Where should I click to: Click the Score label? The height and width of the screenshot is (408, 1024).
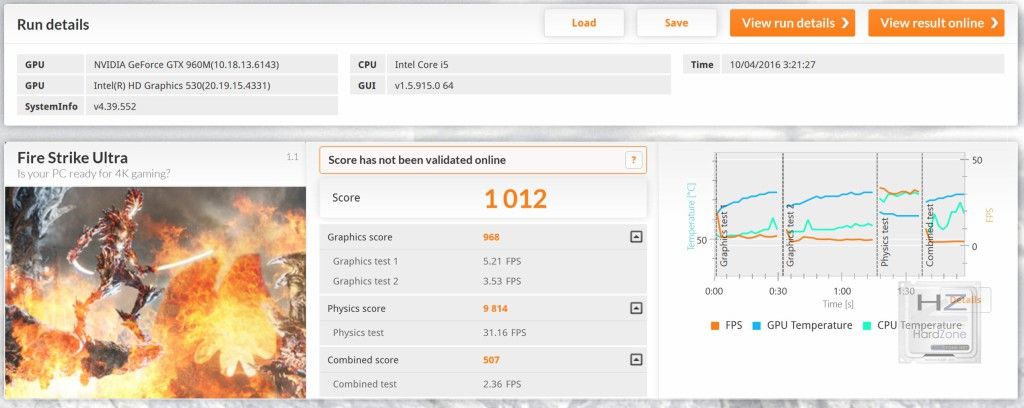click(x=346, y=198)
